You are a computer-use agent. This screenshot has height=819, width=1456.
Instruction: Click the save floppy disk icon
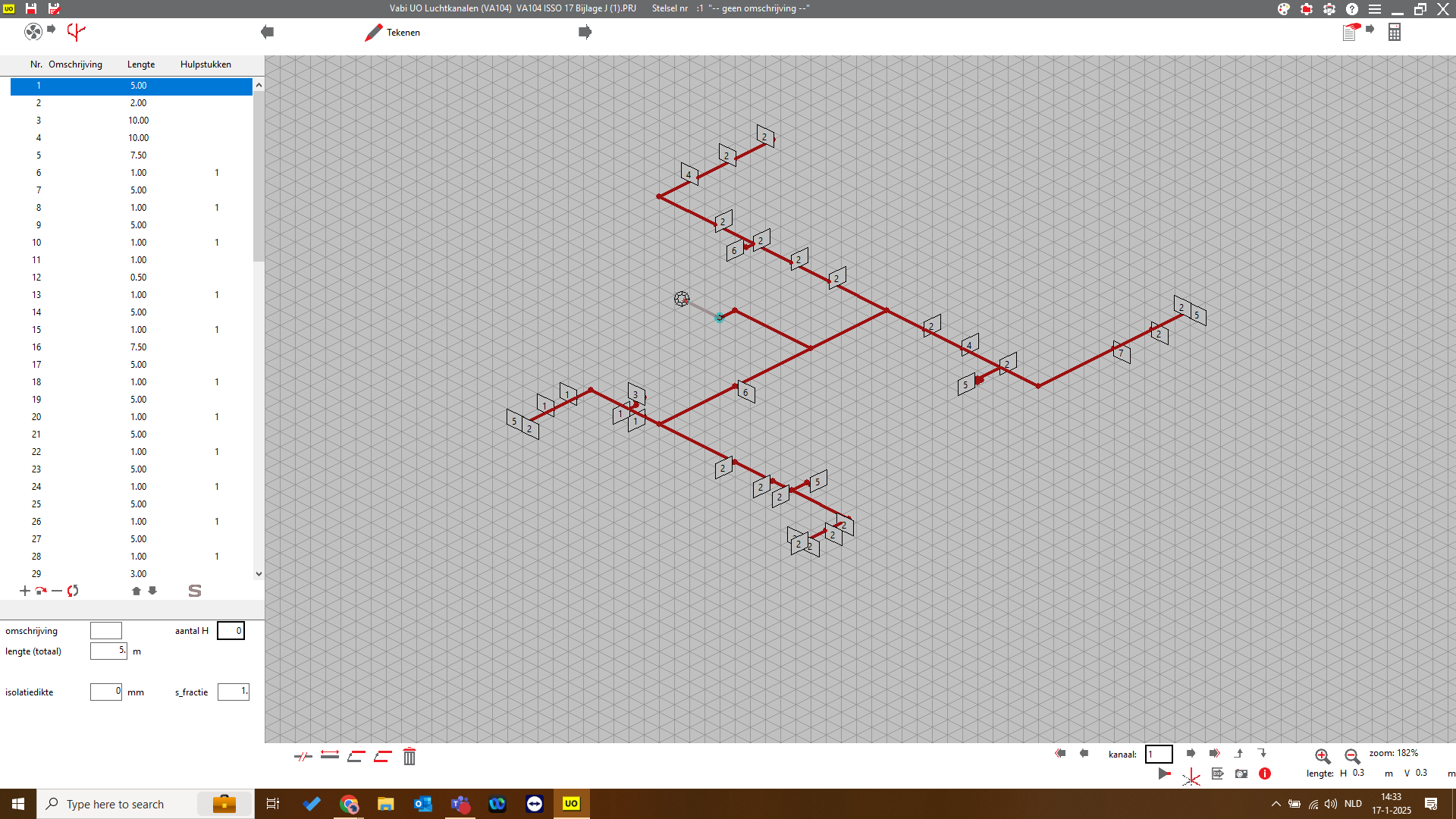(31, 8)
